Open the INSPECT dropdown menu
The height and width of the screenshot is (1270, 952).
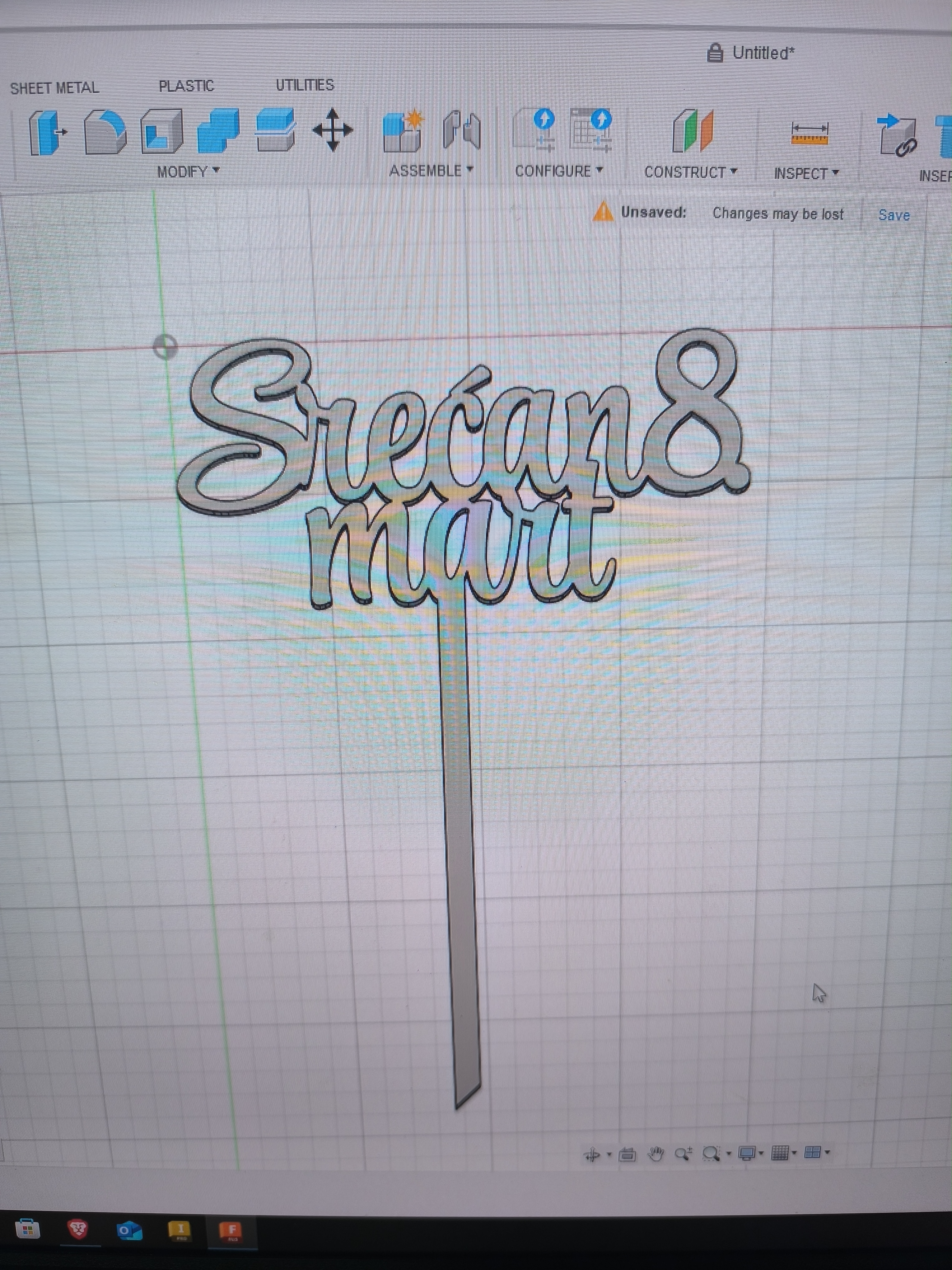(806, 173)
